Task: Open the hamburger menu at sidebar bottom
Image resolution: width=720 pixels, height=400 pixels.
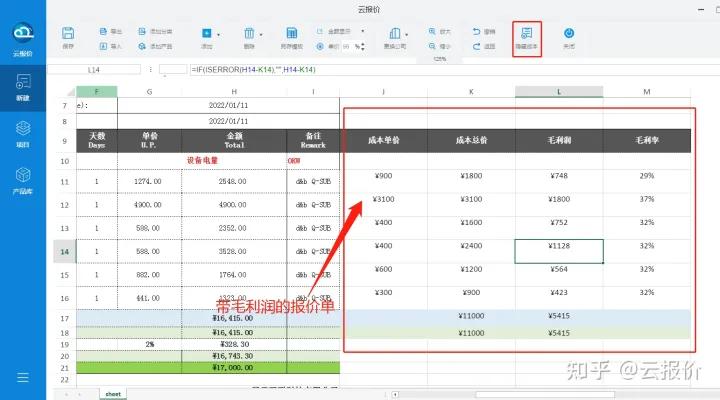Action: tap(23, 377)
